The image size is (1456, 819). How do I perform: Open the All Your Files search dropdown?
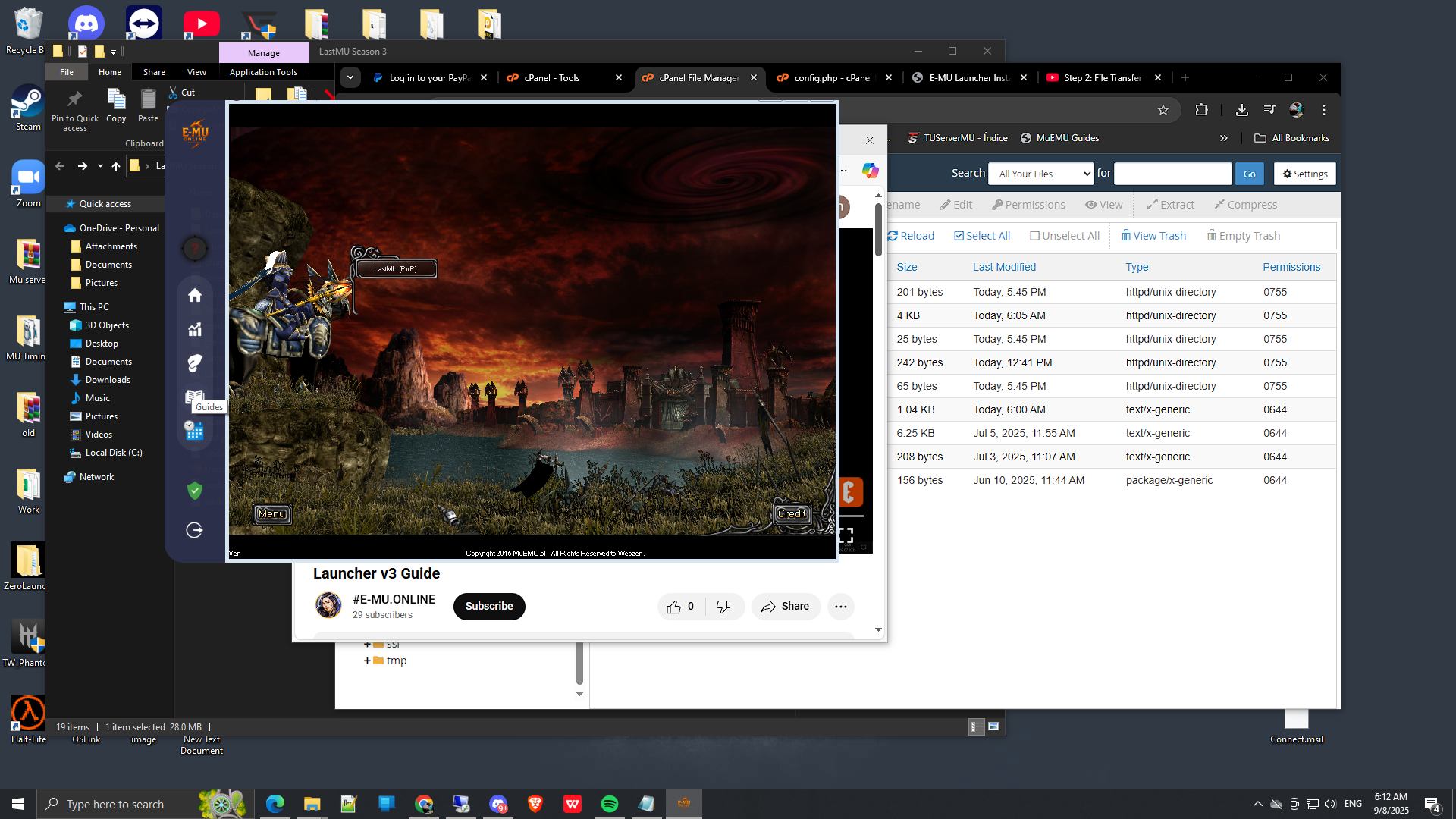(x=1041, y=174)
